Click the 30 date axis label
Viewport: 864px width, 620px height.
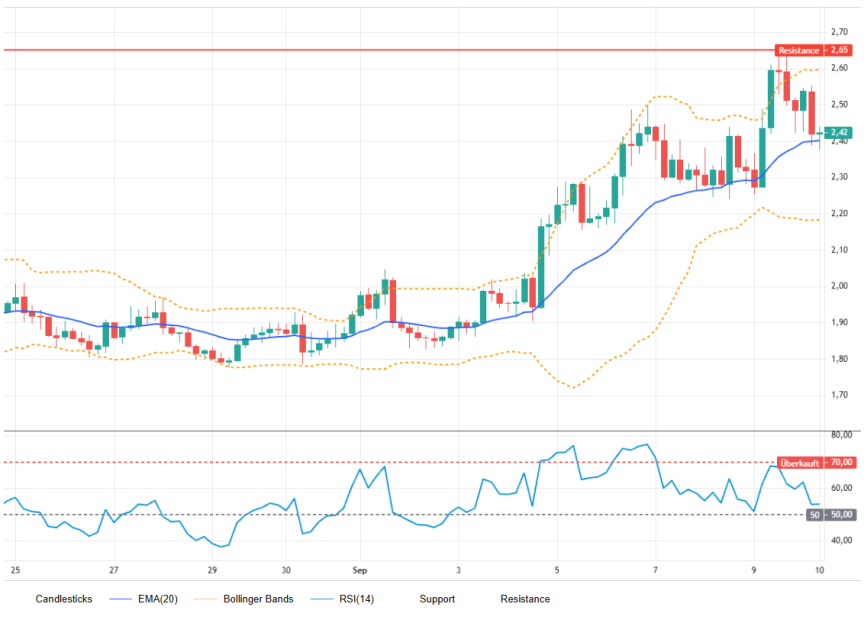(x=286, y=570)
